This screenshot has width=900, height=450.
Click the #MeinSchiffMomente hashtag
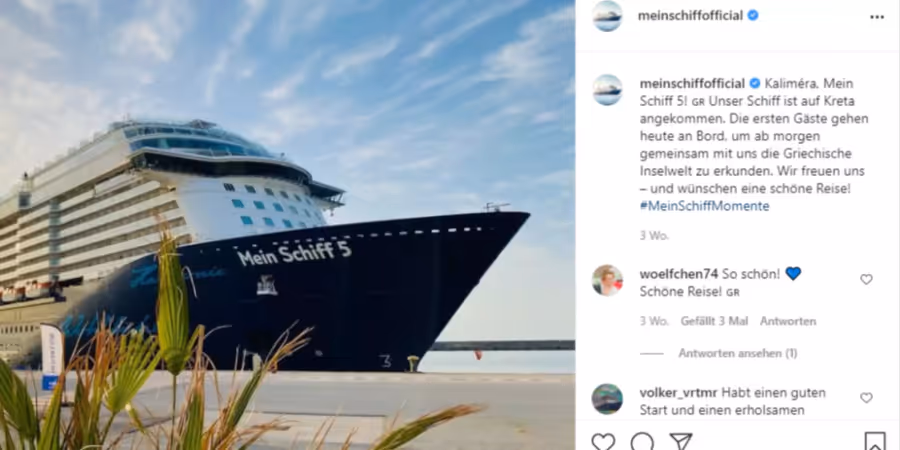pos(704,206)
